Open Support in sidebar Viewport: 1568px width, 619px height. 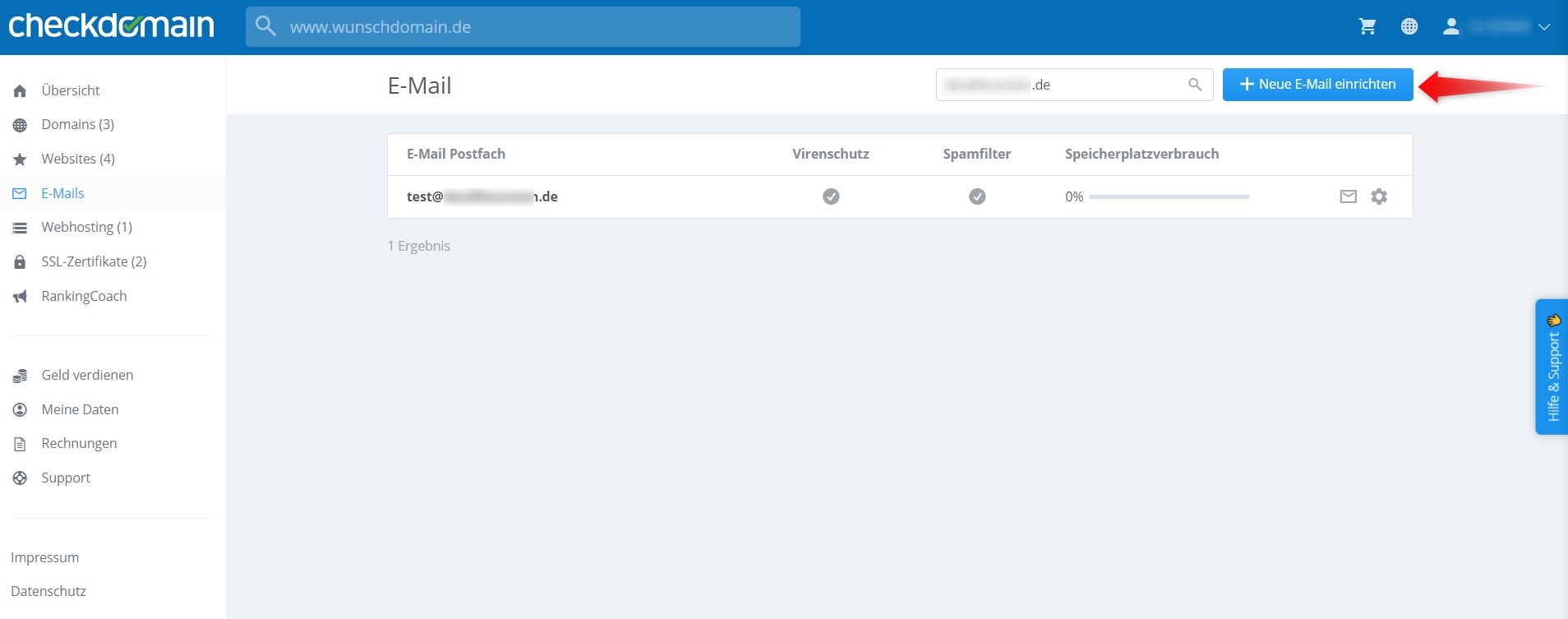click(x=66, y=478)
